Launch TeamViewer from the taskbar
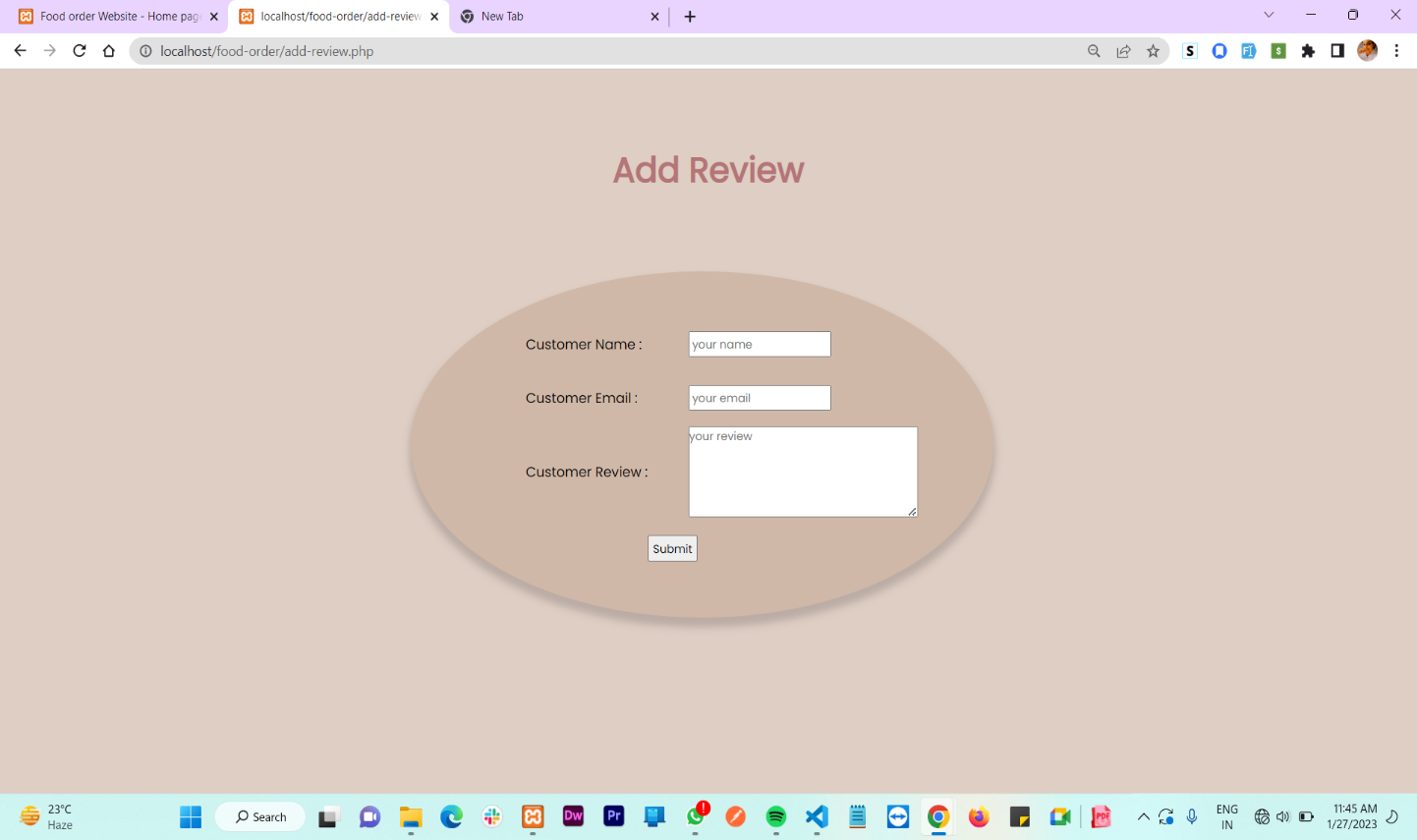This screenshot has height=840, width=1417. tap(897, 816)
